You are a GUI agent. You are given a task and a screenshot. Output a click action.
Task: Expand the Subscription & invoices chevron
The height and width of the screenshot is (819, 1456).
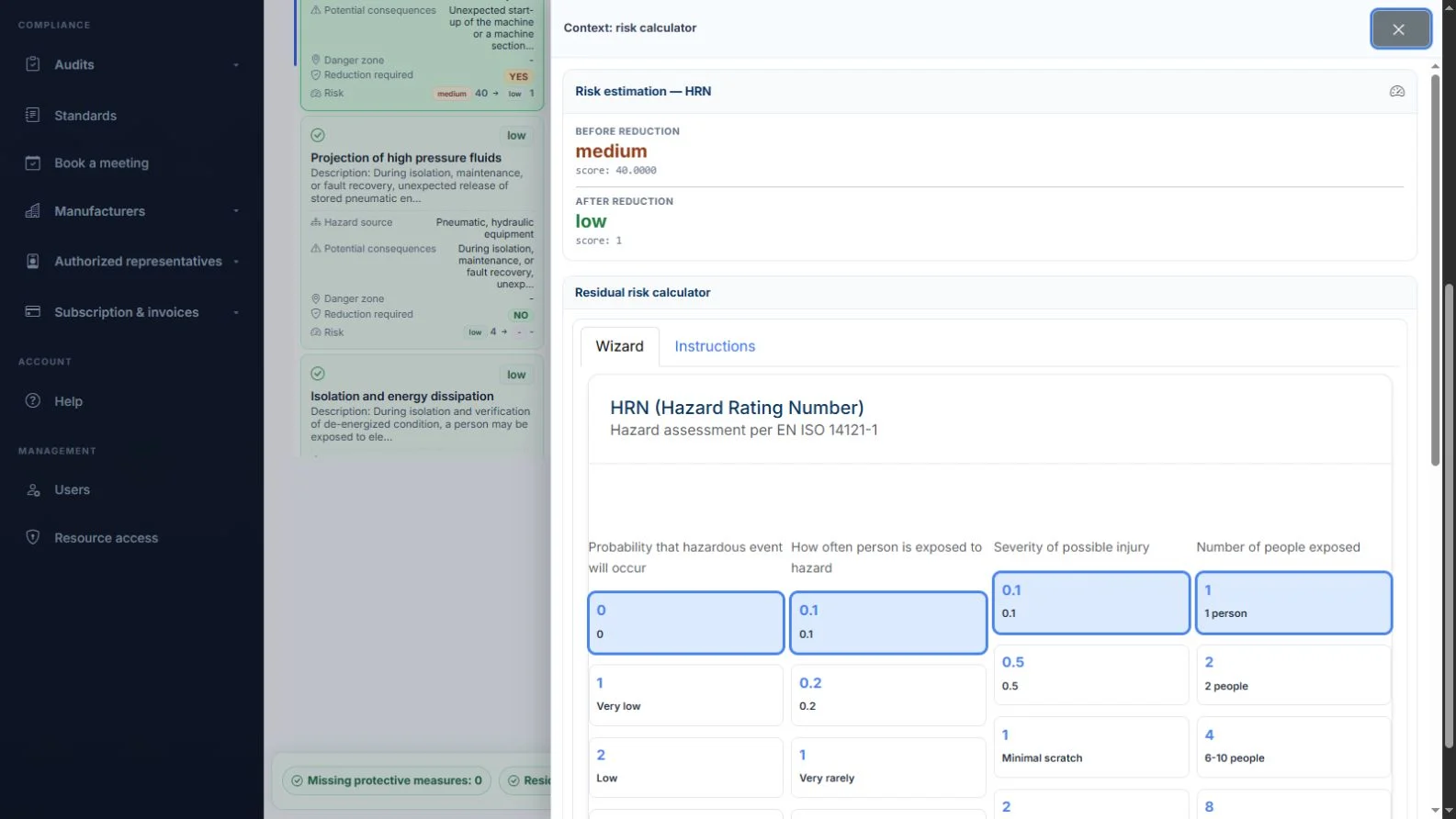(236, 312)
